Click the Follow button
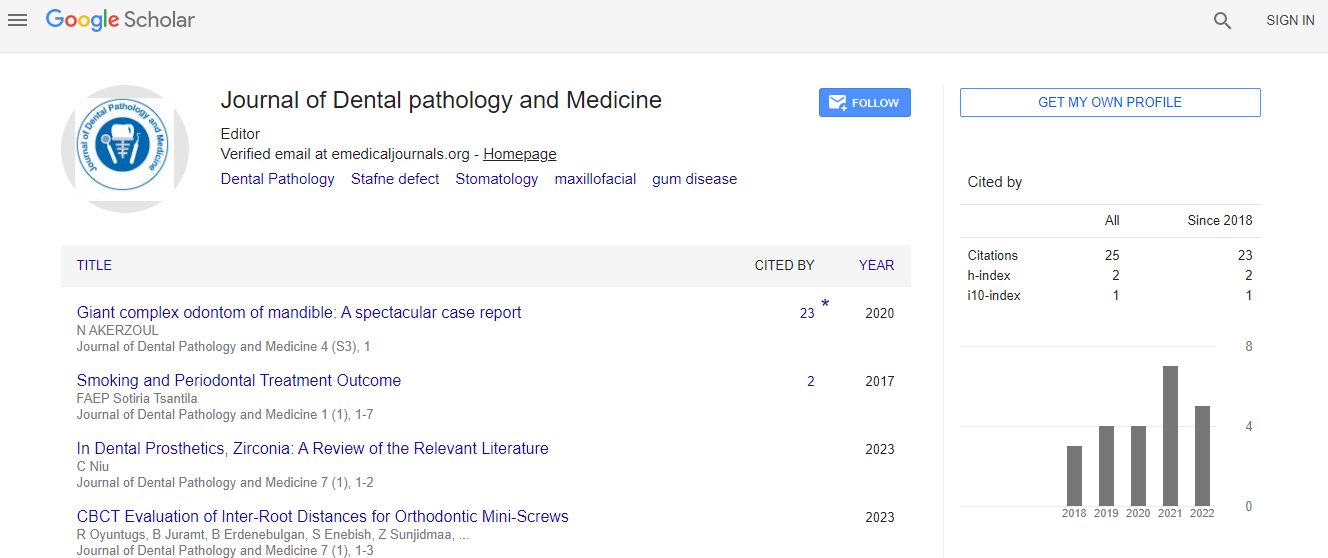1328x558 pixels. [x=864, y=103]
